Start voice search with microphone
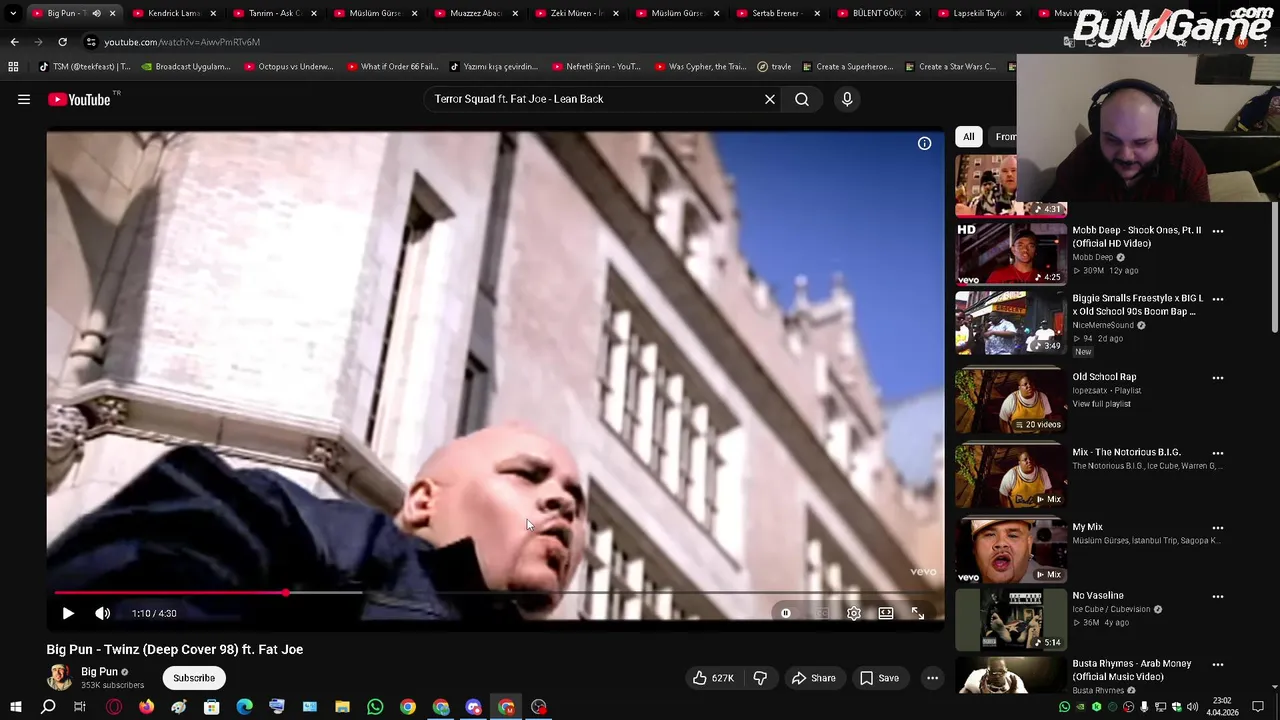Image resolution: width=1280 pixels, height=720 pixels. (x=847, y=99)
